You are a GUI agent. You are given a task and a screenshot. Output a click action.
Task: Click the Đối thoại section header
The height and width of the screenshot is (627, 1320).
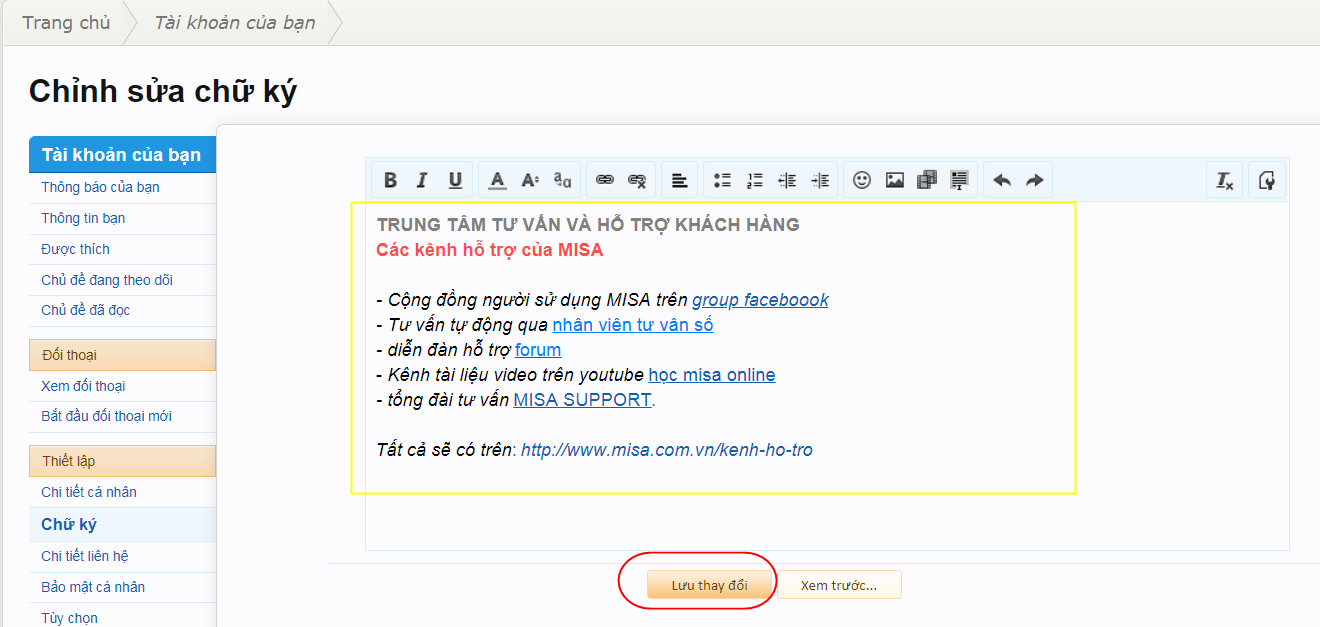tap(122, 355)
